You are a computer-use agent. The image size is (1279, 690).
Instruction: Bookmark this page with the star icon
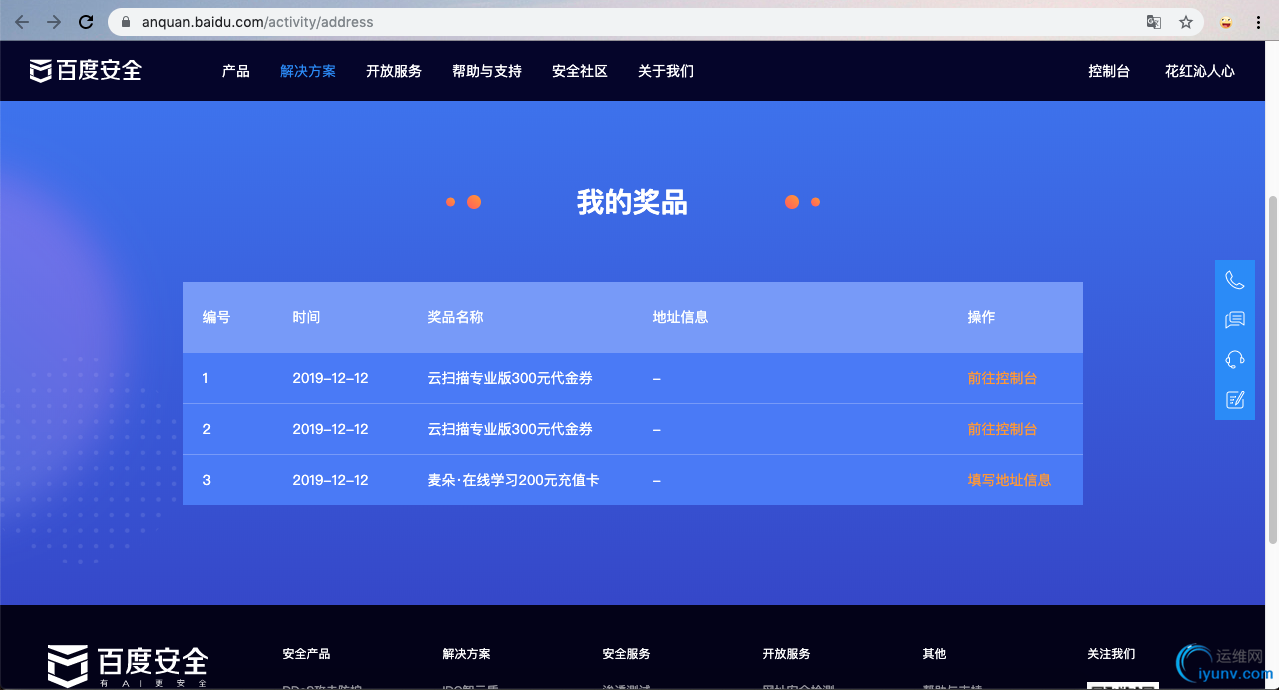(1186, 21)
